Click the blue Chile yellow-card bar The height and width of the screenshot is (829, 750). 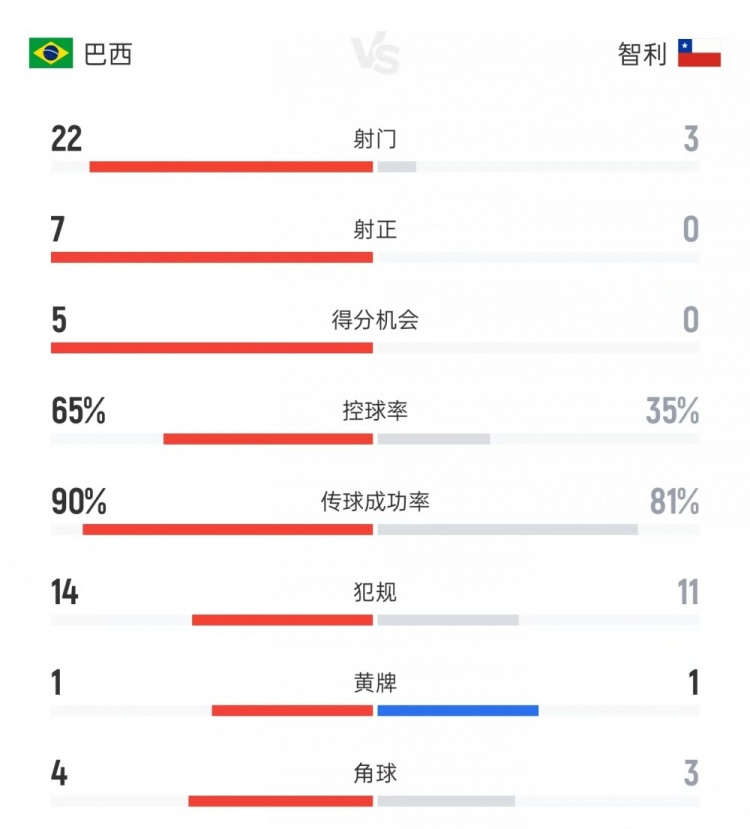coord(457,711)
